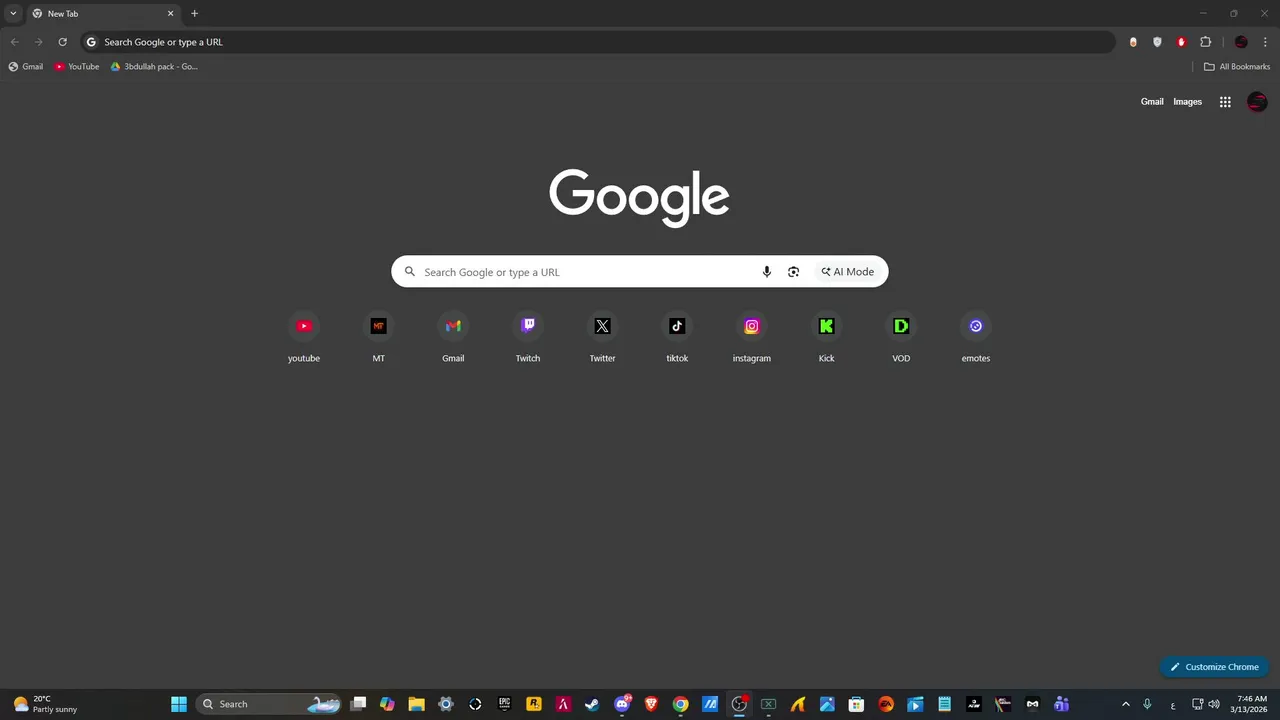Image resolution: width=1280 pixels, height=720 pixels.
Task: Reload the current page
Action: 62,42
